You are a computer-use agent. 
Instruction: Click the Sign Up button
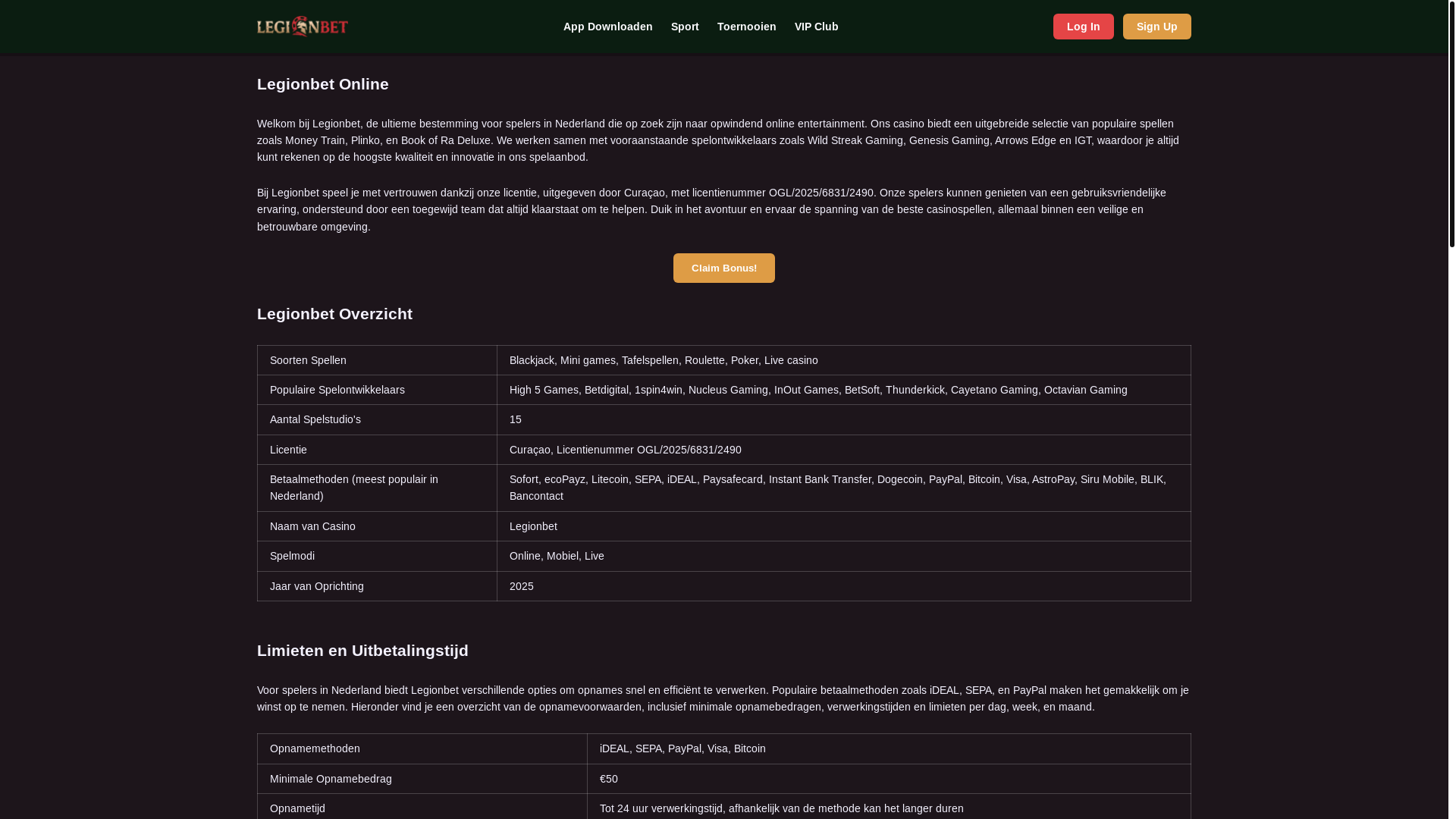click(x=1156, y=27)
